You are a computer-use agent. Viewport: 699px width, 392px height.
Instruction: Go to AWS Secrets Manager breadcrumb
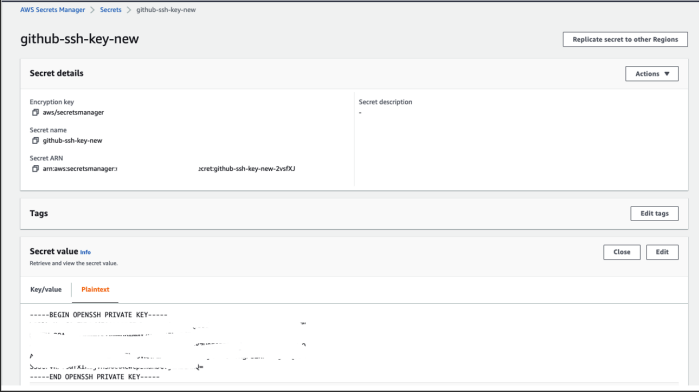coord(52,10)
